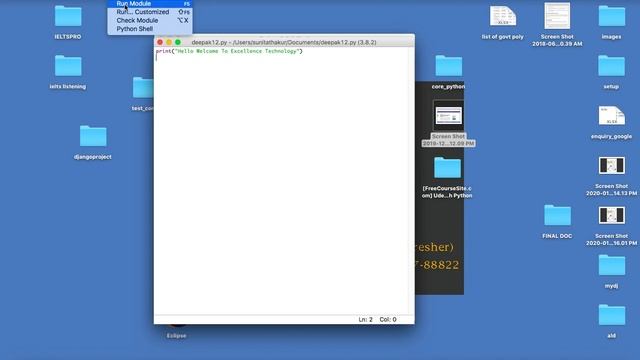
Task: Select Screen Shot 2020-01...16.01 PM file
Action: pyautogui.click(x=611, y=216)
